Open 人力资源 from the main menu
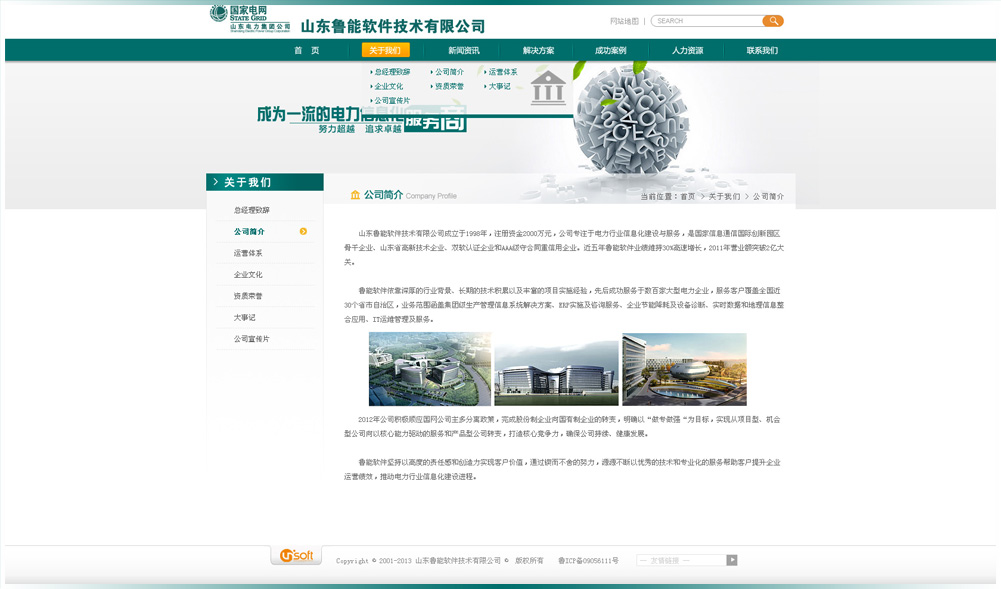Viewport: 1001px width, 589px height. coord(687,51)
